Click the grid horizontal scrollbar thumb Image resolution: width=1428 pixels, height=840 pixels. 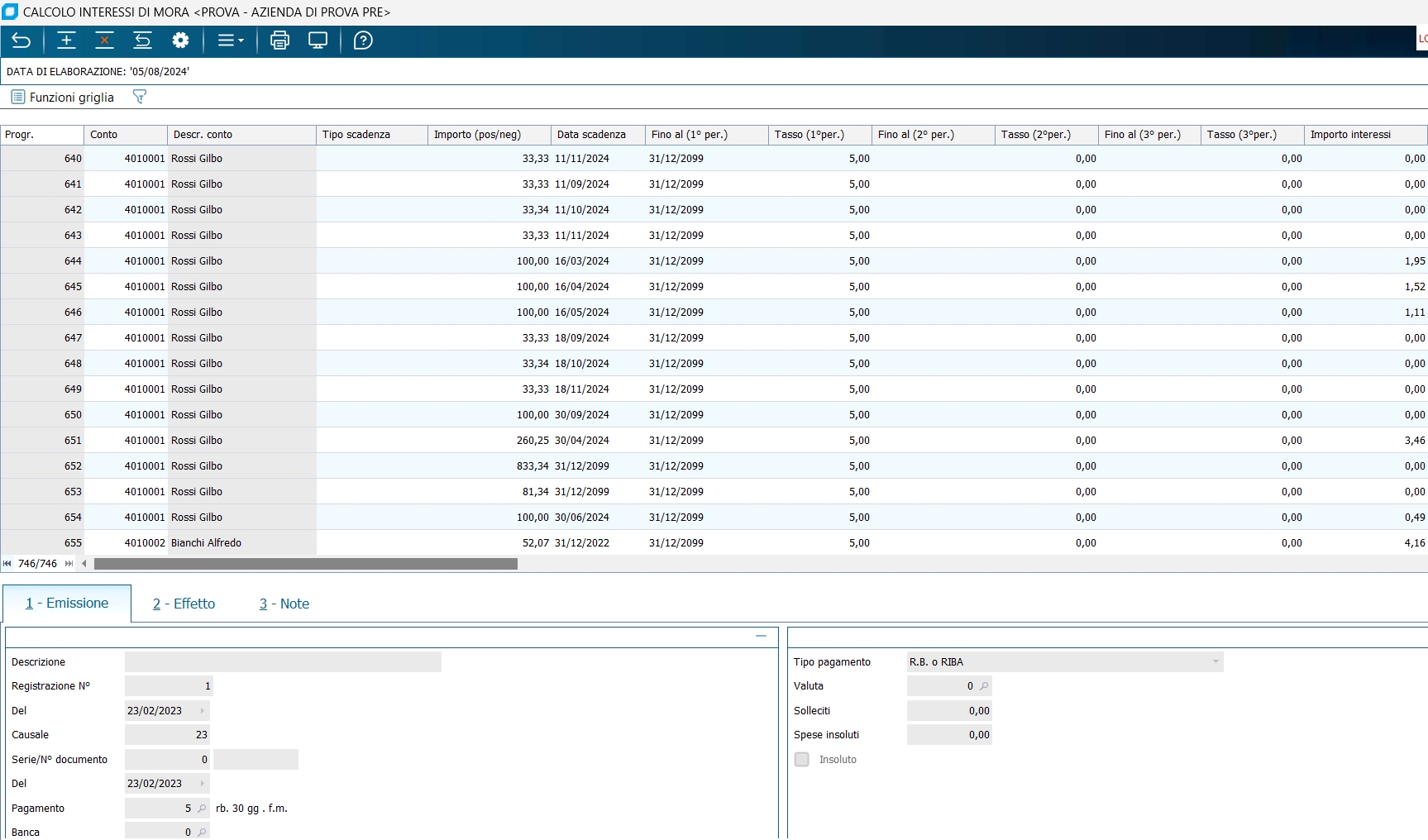pyautogui.click(x=306, y=564)
